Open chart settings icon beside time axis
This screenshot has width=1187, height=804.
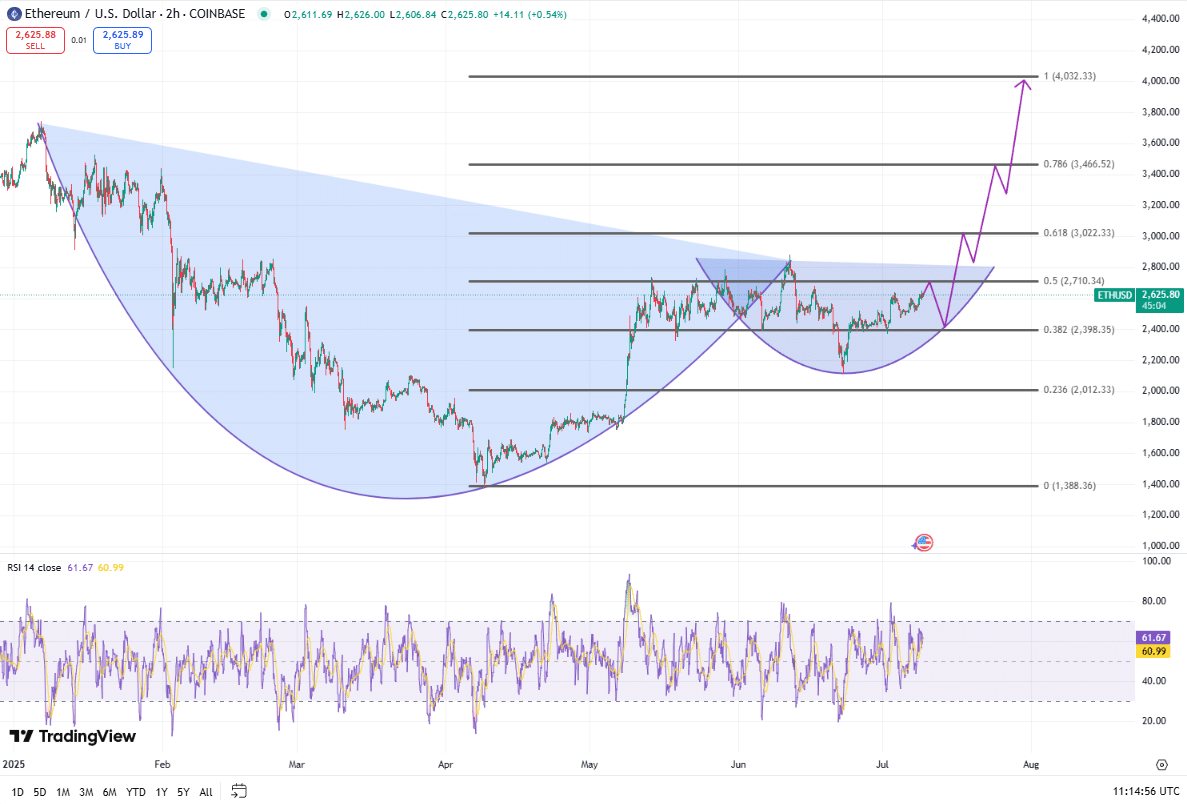(x=1161, y=765)
